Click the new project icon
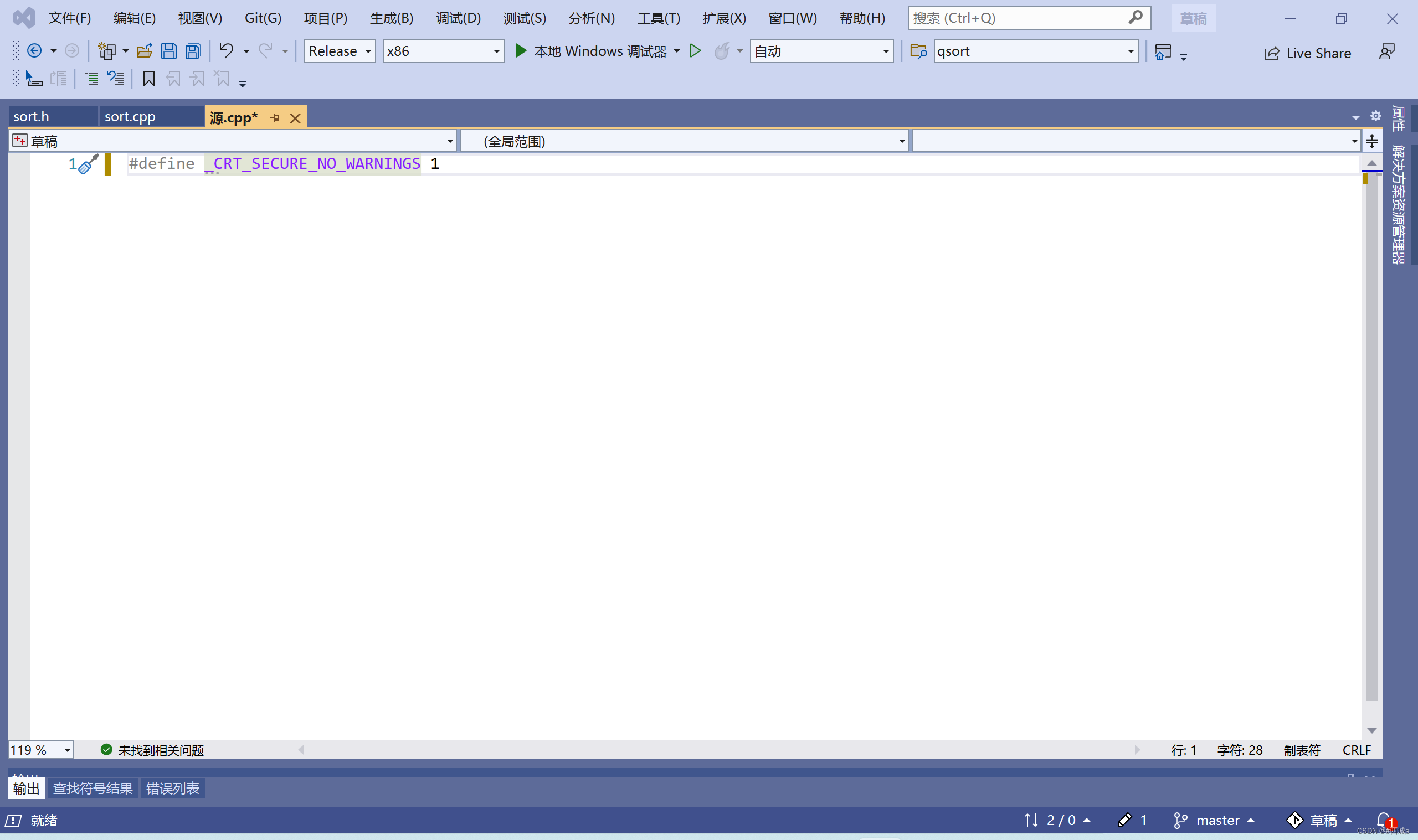Image resolution: width=1418 pixels, height=840 pixels. click(106, 51)
